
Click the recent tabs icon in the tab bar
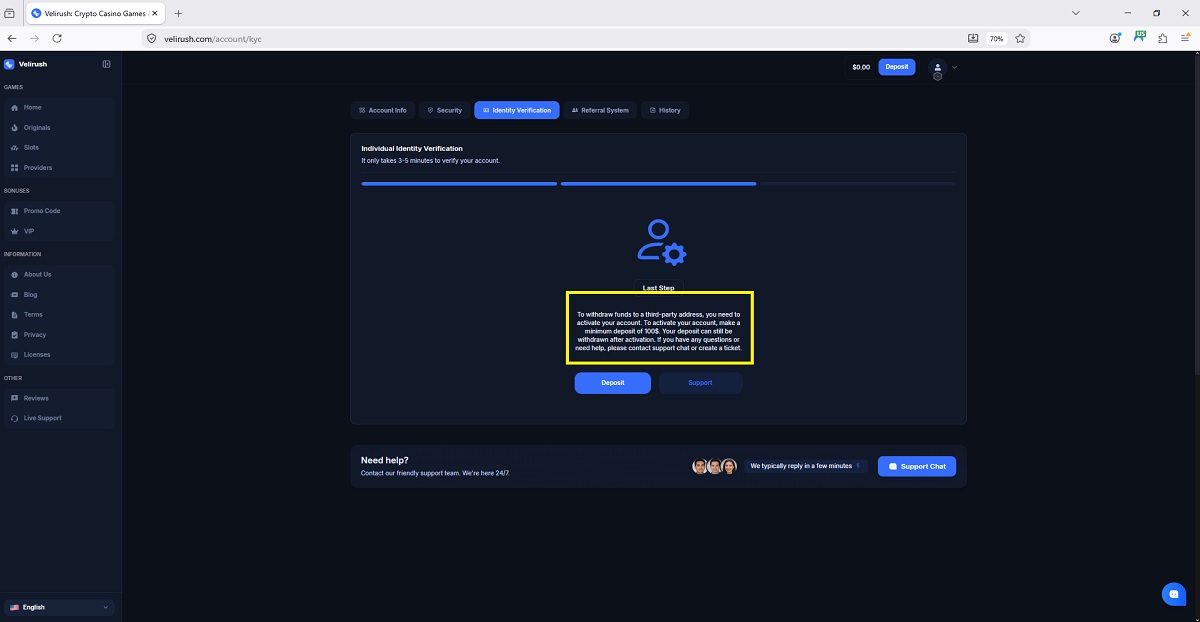10,13
